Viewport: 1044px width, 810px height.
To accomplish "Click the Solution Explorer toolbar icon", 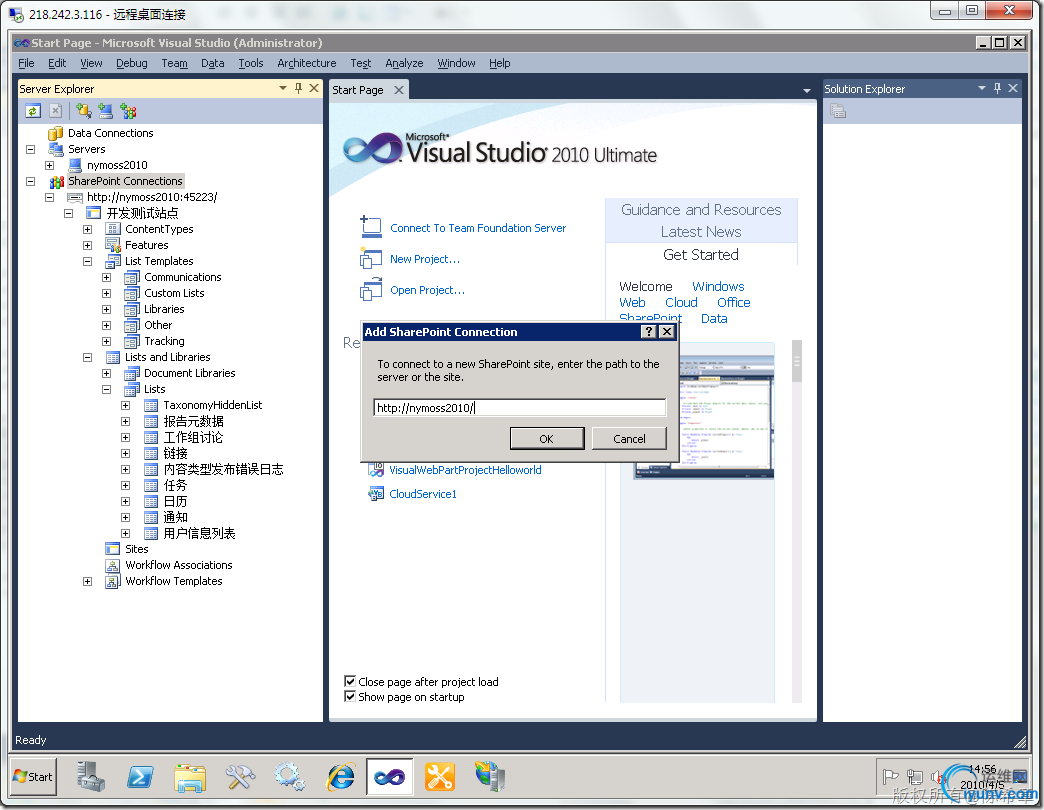I will pos(838,111).
